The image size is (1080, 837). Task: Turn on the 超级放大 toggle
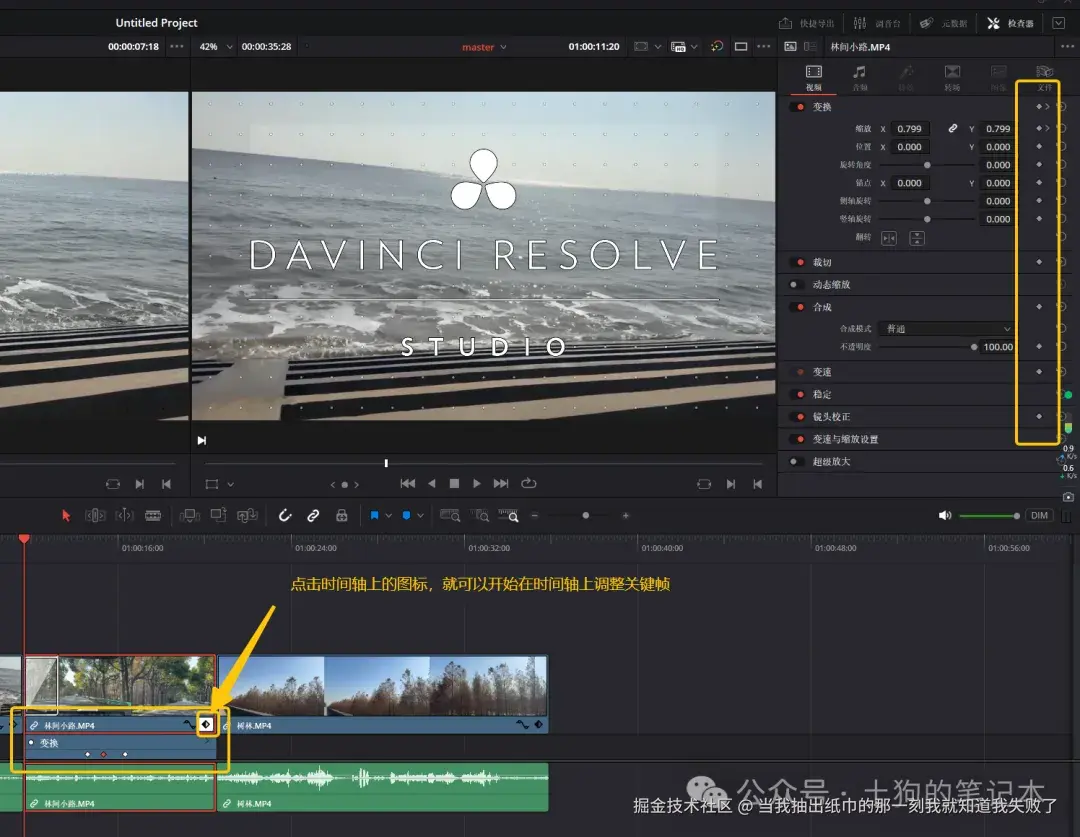point(797,462)
